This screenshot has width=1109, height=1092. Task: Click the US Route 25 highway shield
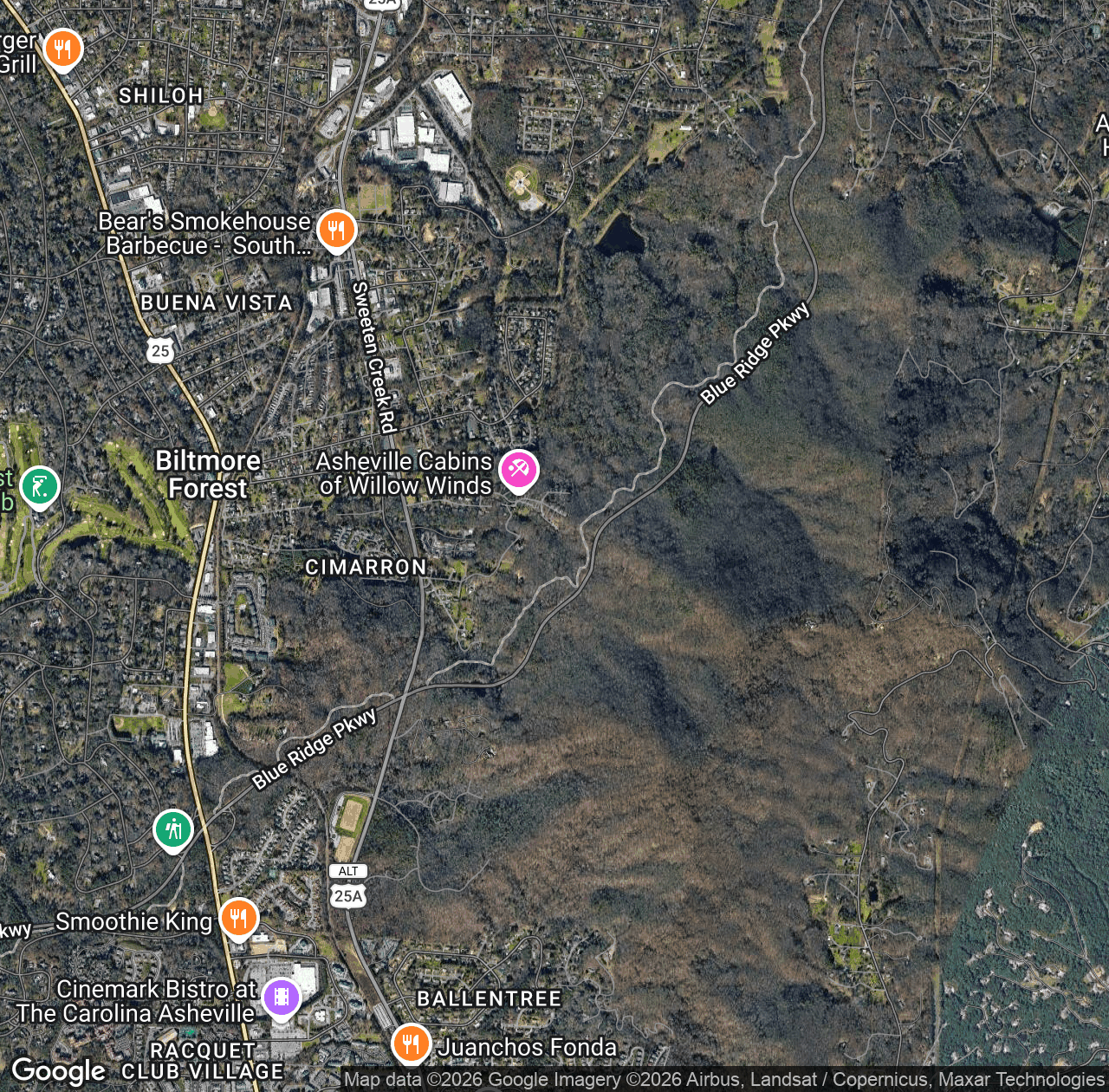coord(160,351)
